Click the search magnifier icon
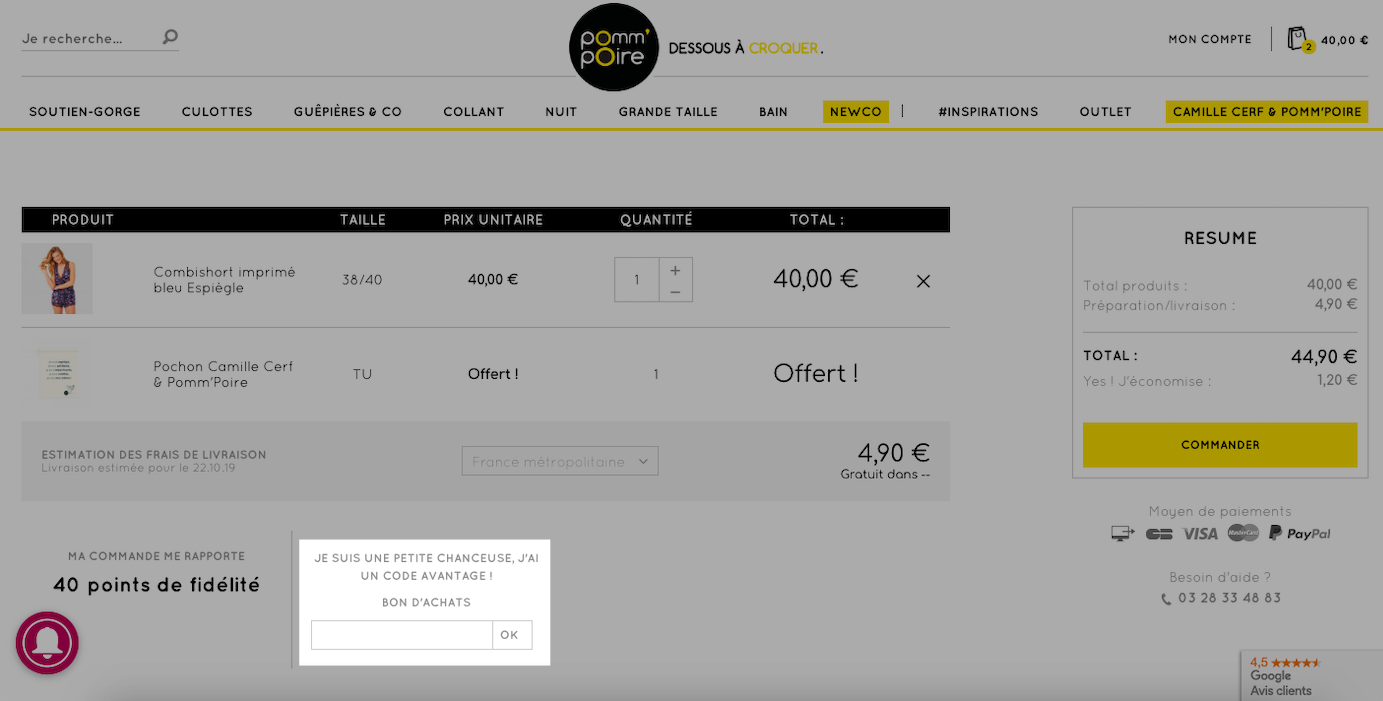The width and height of the screenshot is (1383, 701). 170,38
